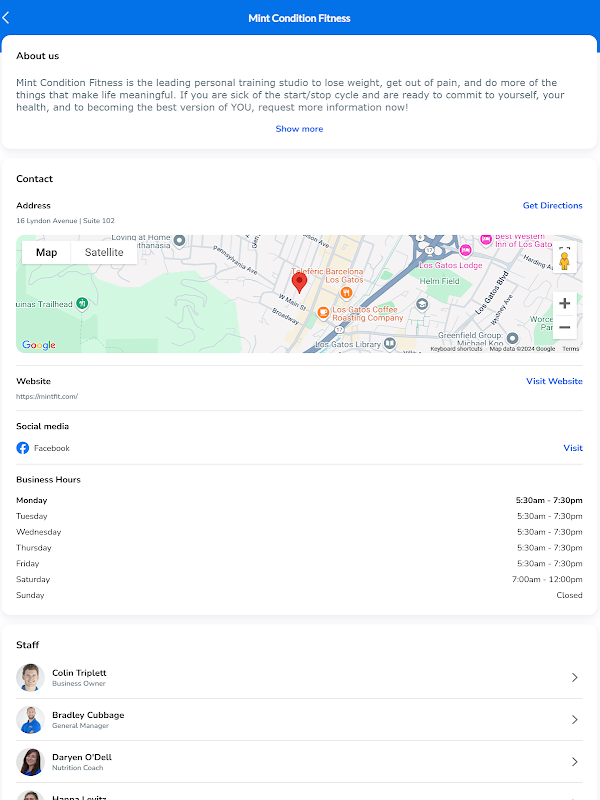Select Los Gatos Coffee Roasting Company marker
Screen dimensions: 600x800
click(323, 313)
